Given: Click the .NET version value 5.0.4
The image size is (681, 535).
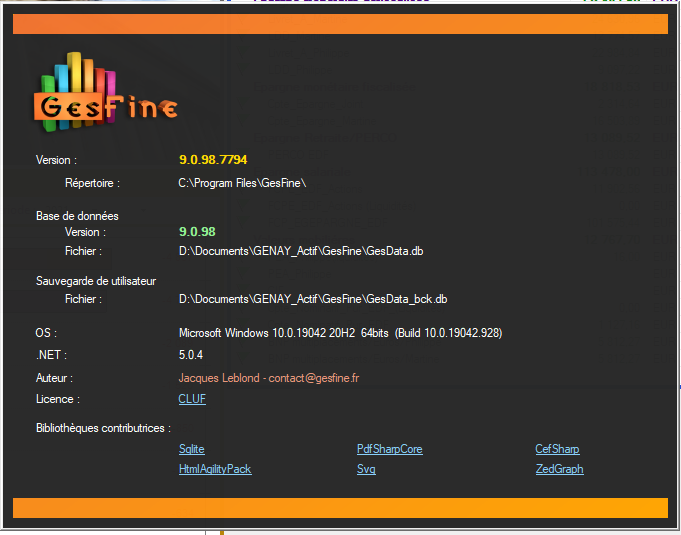Looking at the screenshot, I should tap(191, 355).
